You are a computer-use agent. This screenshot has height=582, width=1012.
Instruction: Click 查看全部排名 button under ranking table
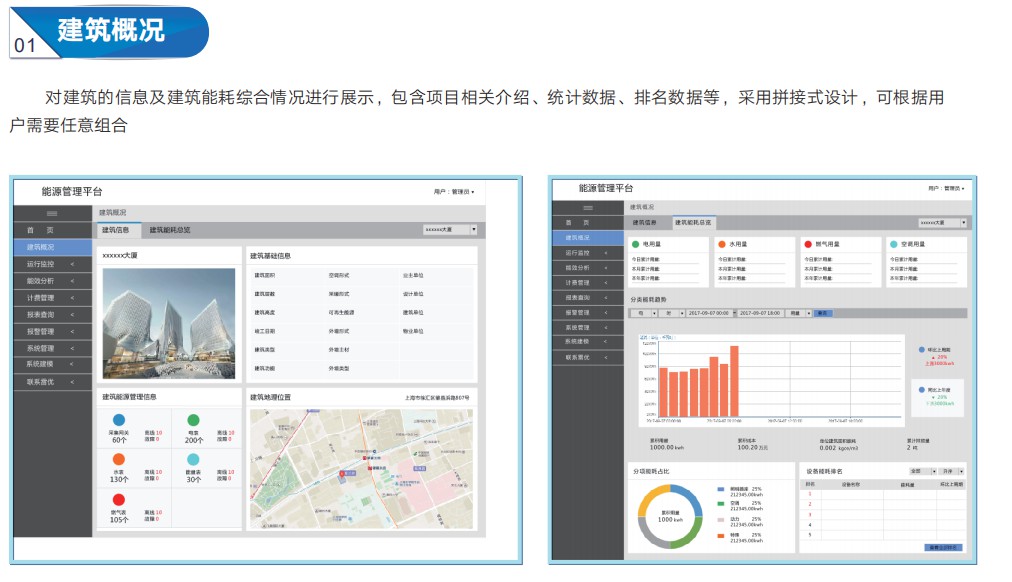[944, 547]
